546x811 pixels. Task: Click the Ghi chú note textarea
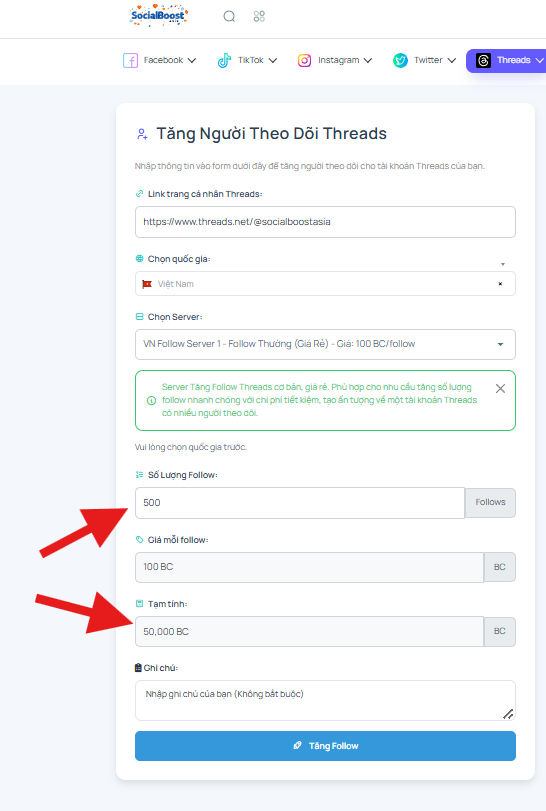325,700
